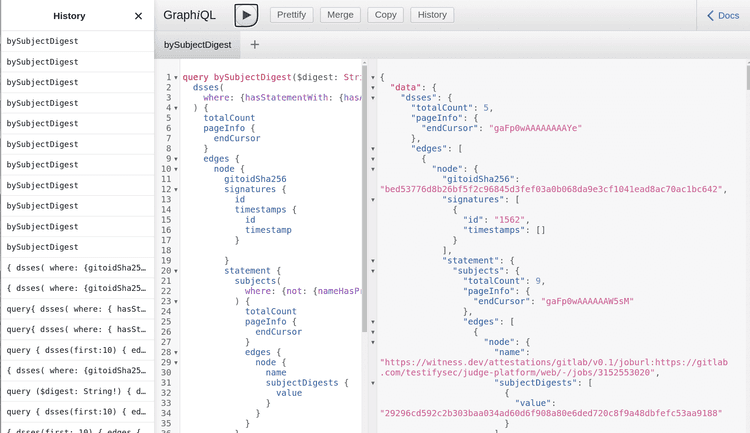Click result totalCount value 5
The height and width of the screenshot is (433, 750).
[x=486, y=108]
